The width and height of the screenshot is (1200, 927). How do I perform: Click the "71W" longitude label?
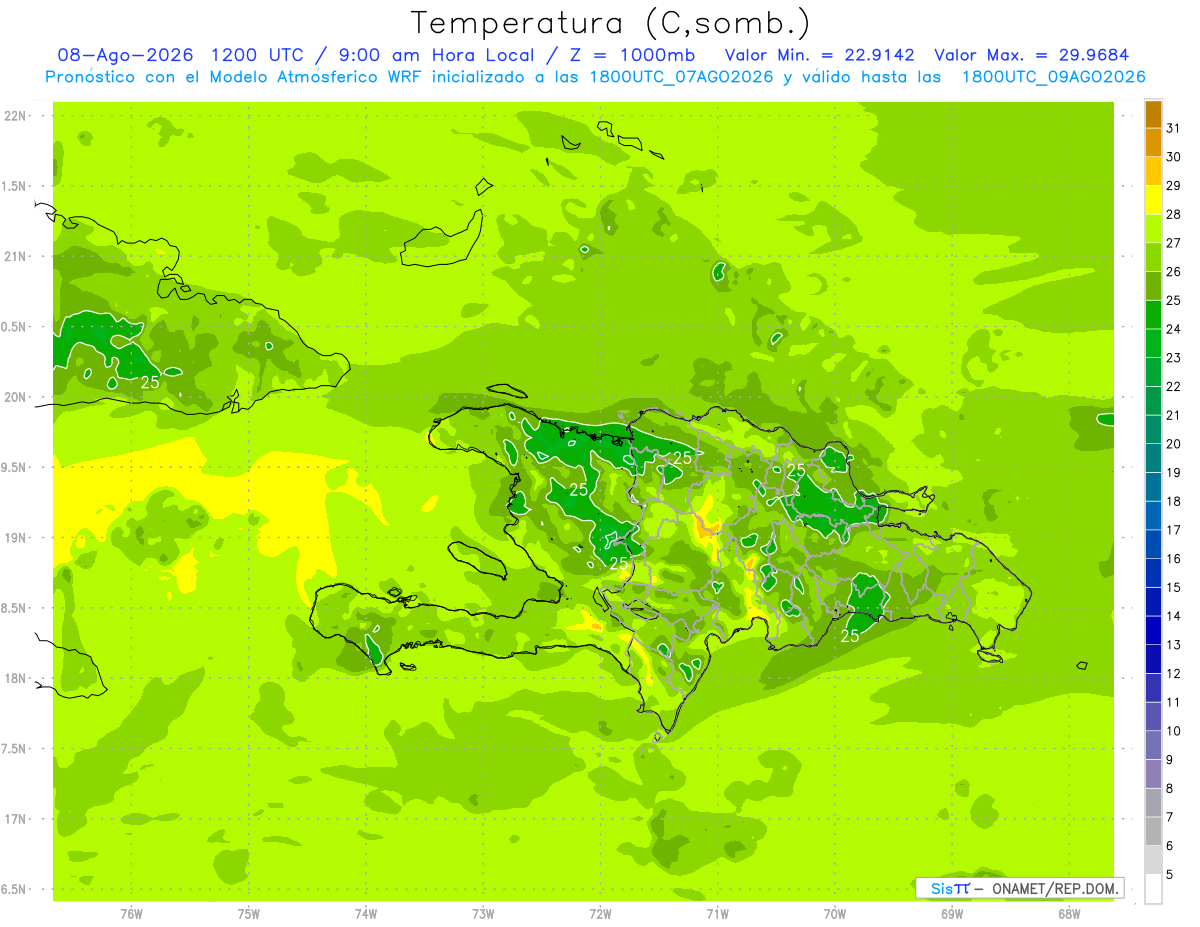[717, 914]
